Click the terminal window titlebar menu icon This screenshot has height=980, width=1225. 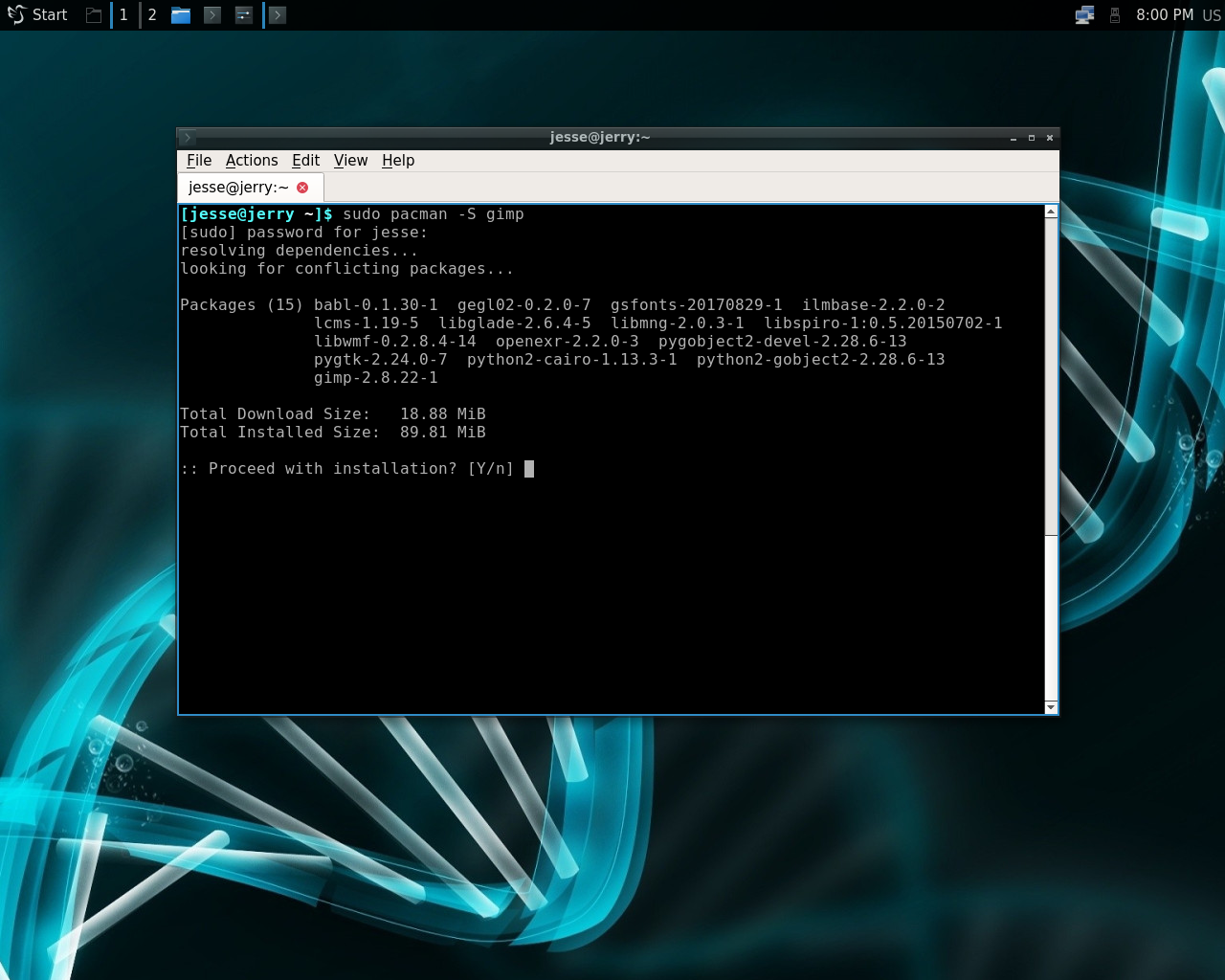(x=188, y=138)
